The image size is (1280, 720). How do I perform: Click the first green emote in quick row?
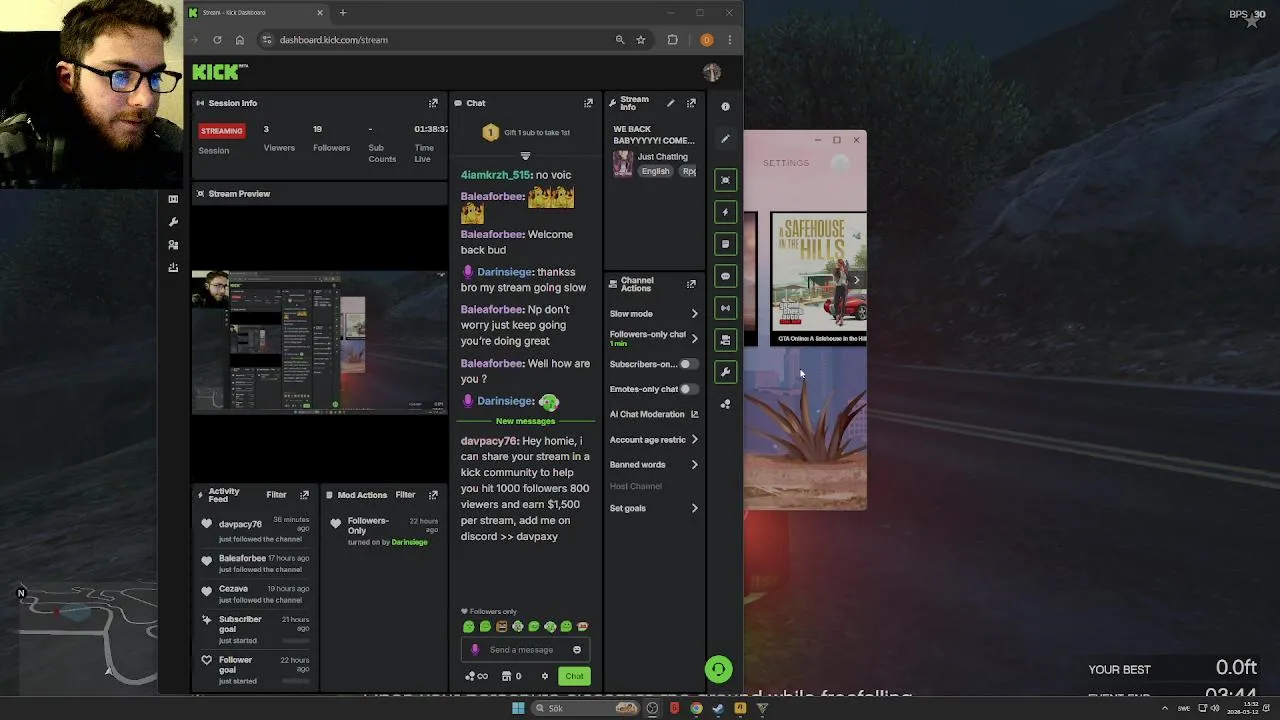pos(469,627)
